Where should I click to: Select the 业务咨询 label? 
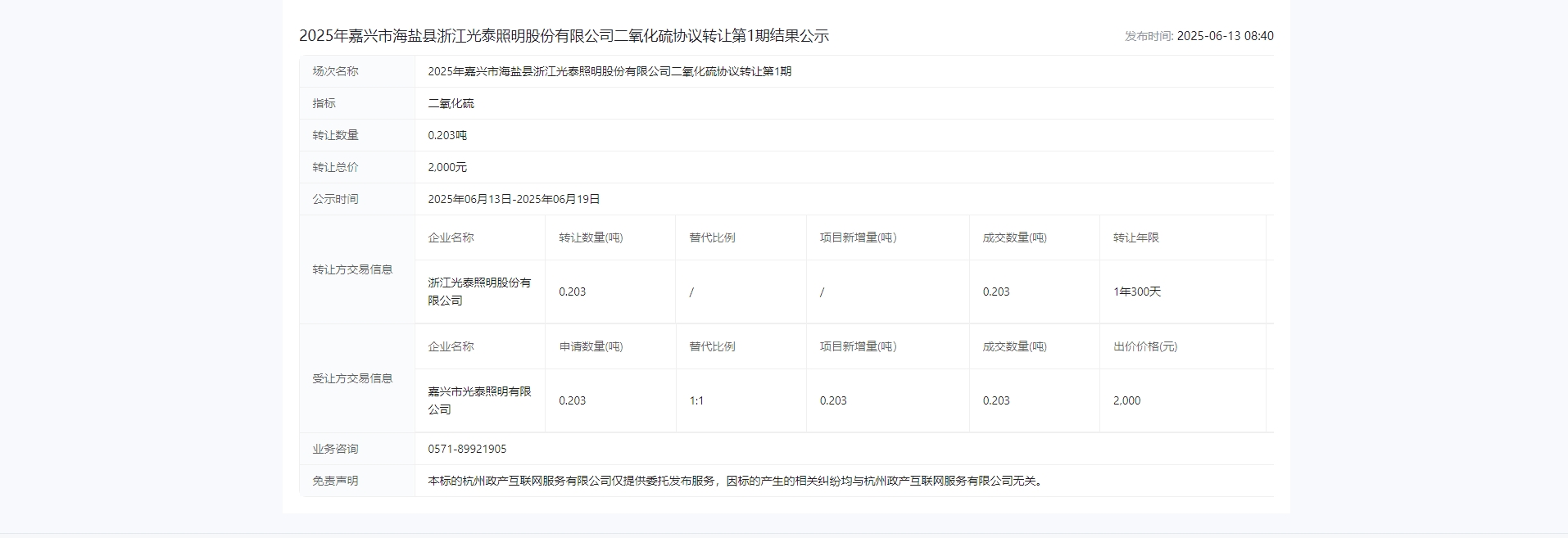click(335, 449)
